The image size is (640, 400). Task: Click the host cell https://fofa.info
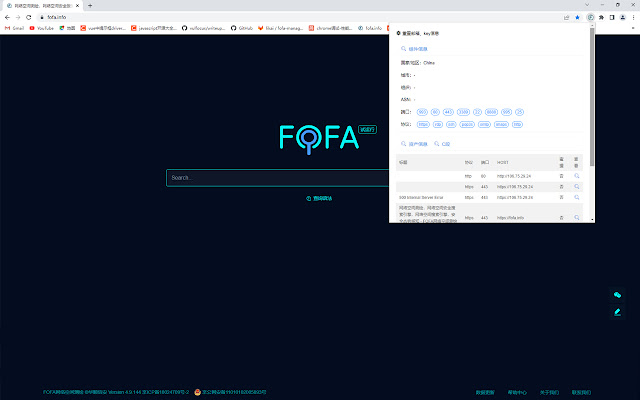[x=510, y=218]
